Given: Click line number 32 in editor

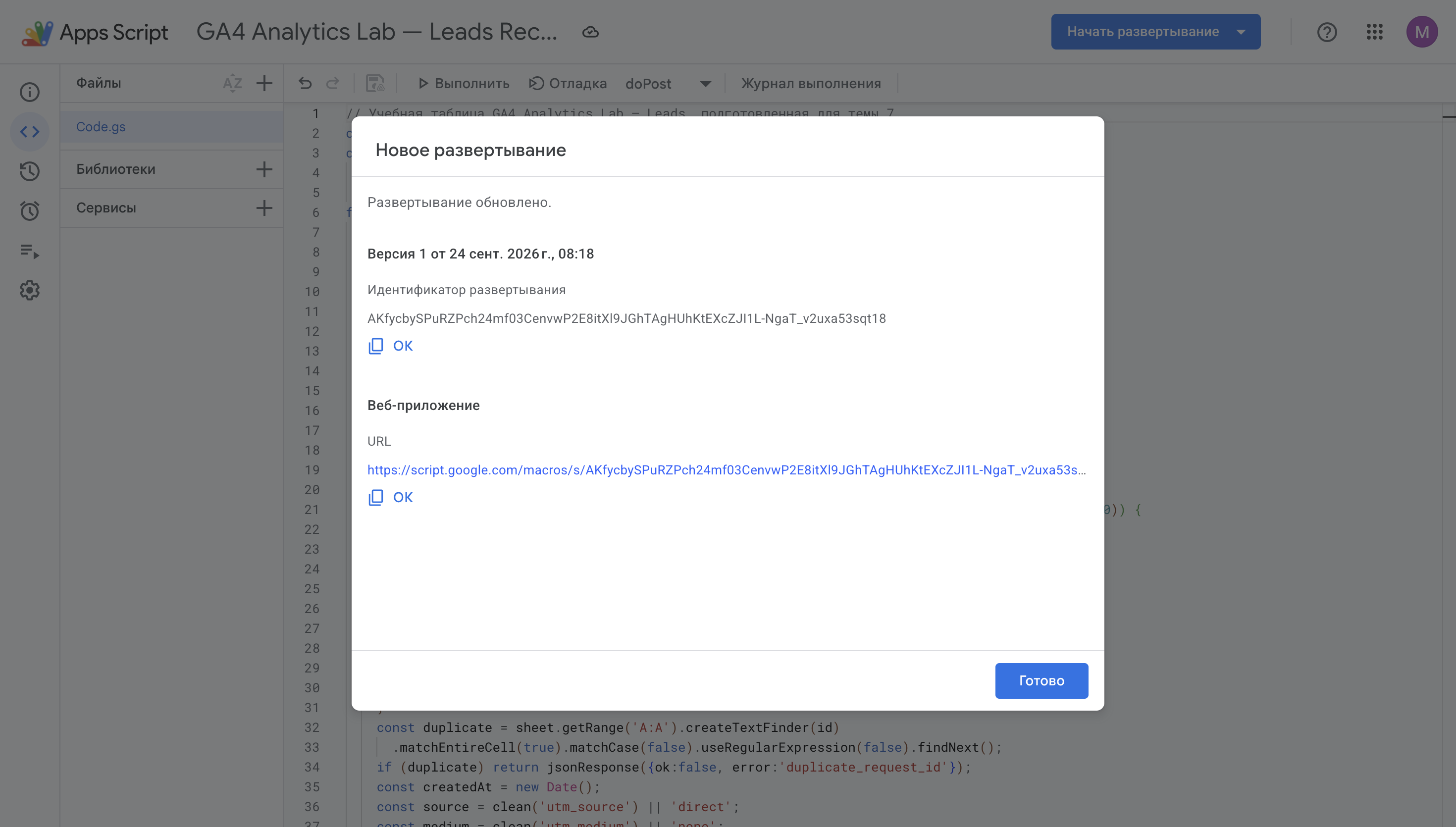Looking at the screenshot, I should (x=312, y=727).
